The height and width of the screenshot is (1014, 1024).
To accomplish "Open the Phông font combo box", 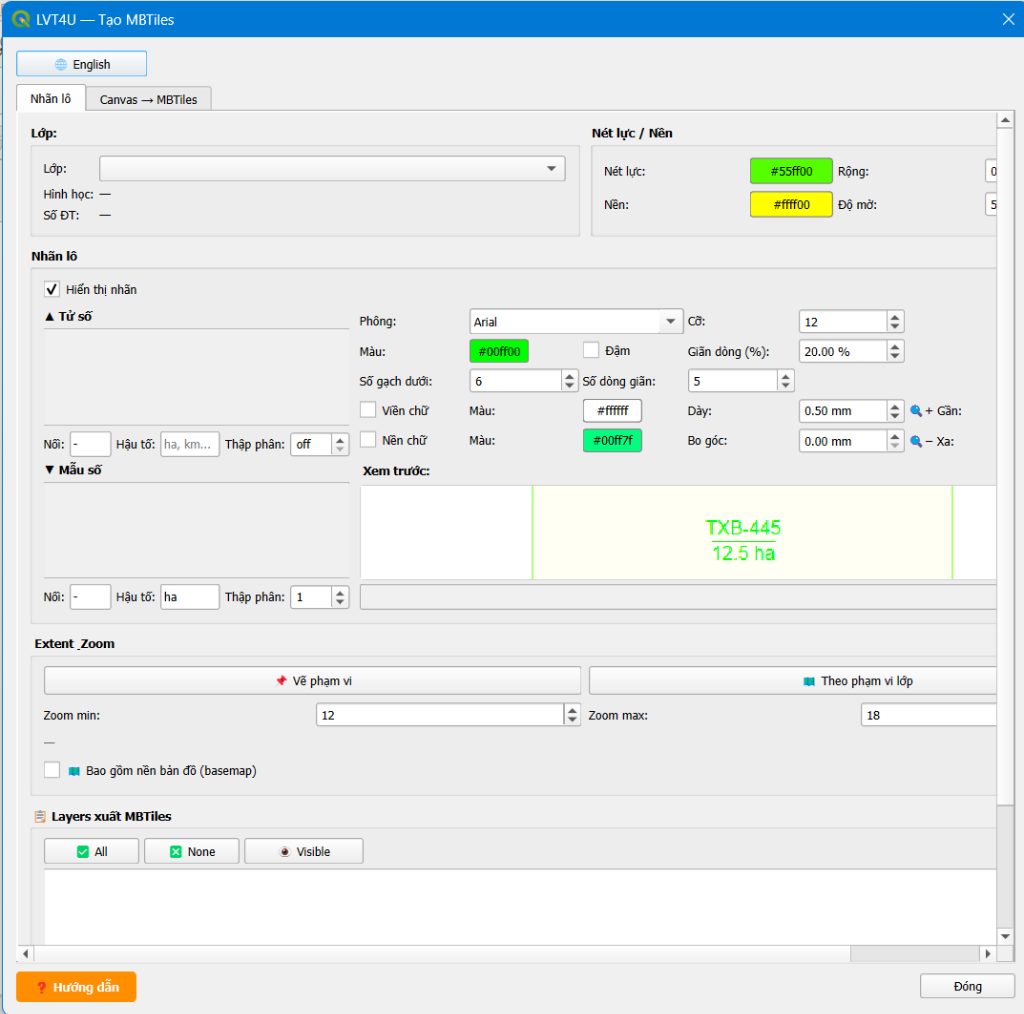I will tap(576, 321).
